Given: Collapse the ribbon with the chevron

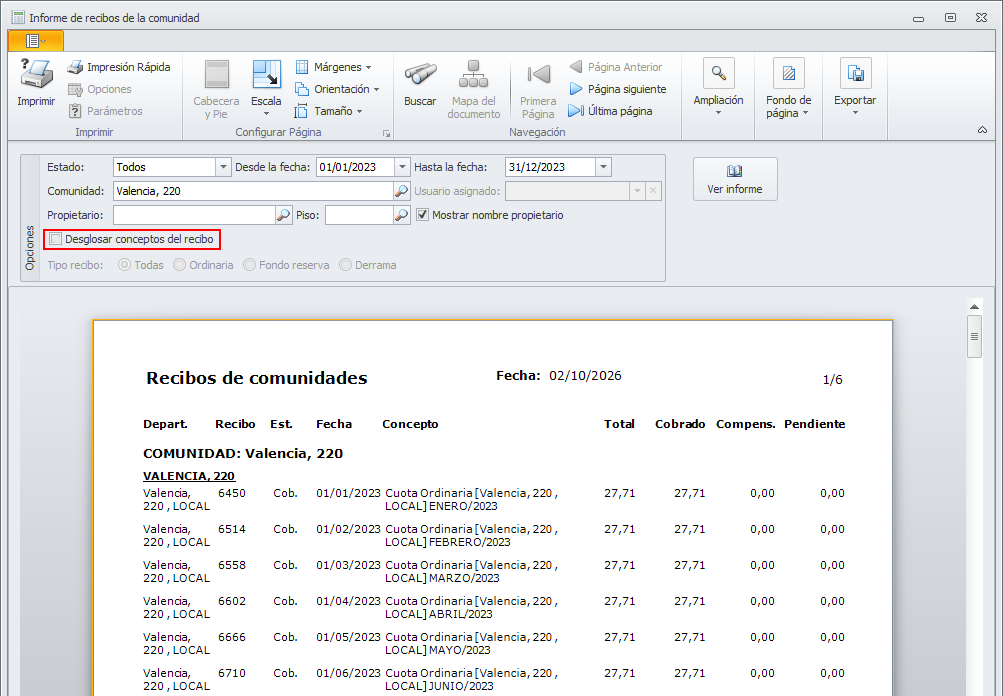Looking at the screenshot, I should (x=983, y=130).
